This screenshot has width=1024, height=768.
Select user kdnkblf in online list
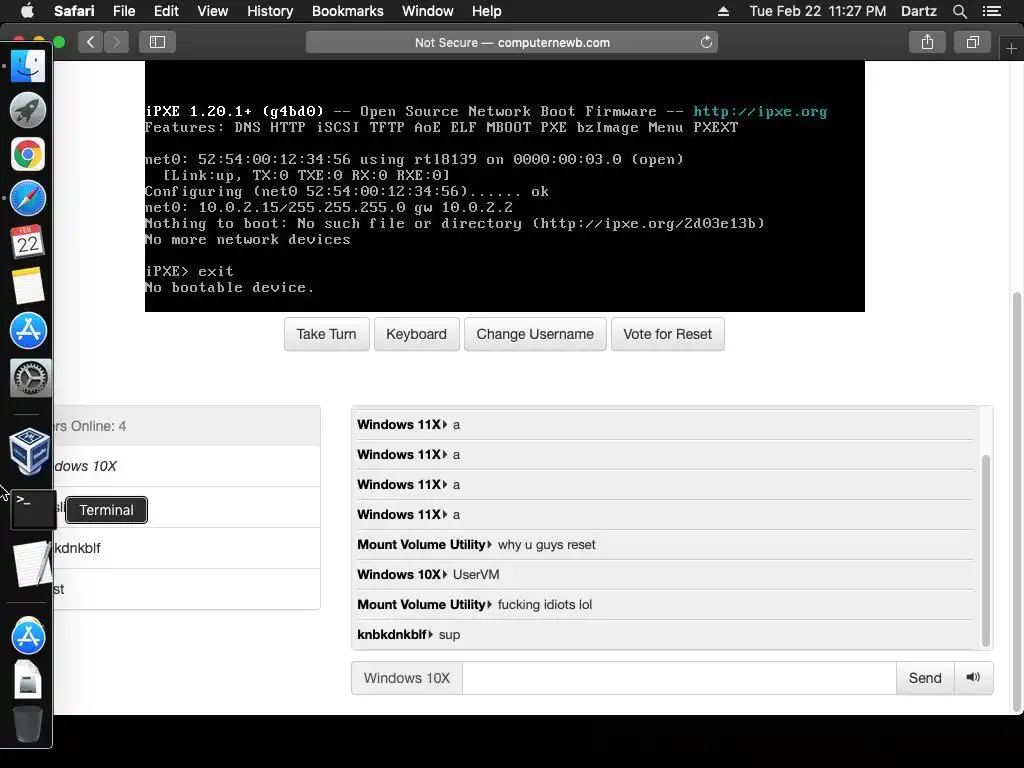(x=186, y=548)
